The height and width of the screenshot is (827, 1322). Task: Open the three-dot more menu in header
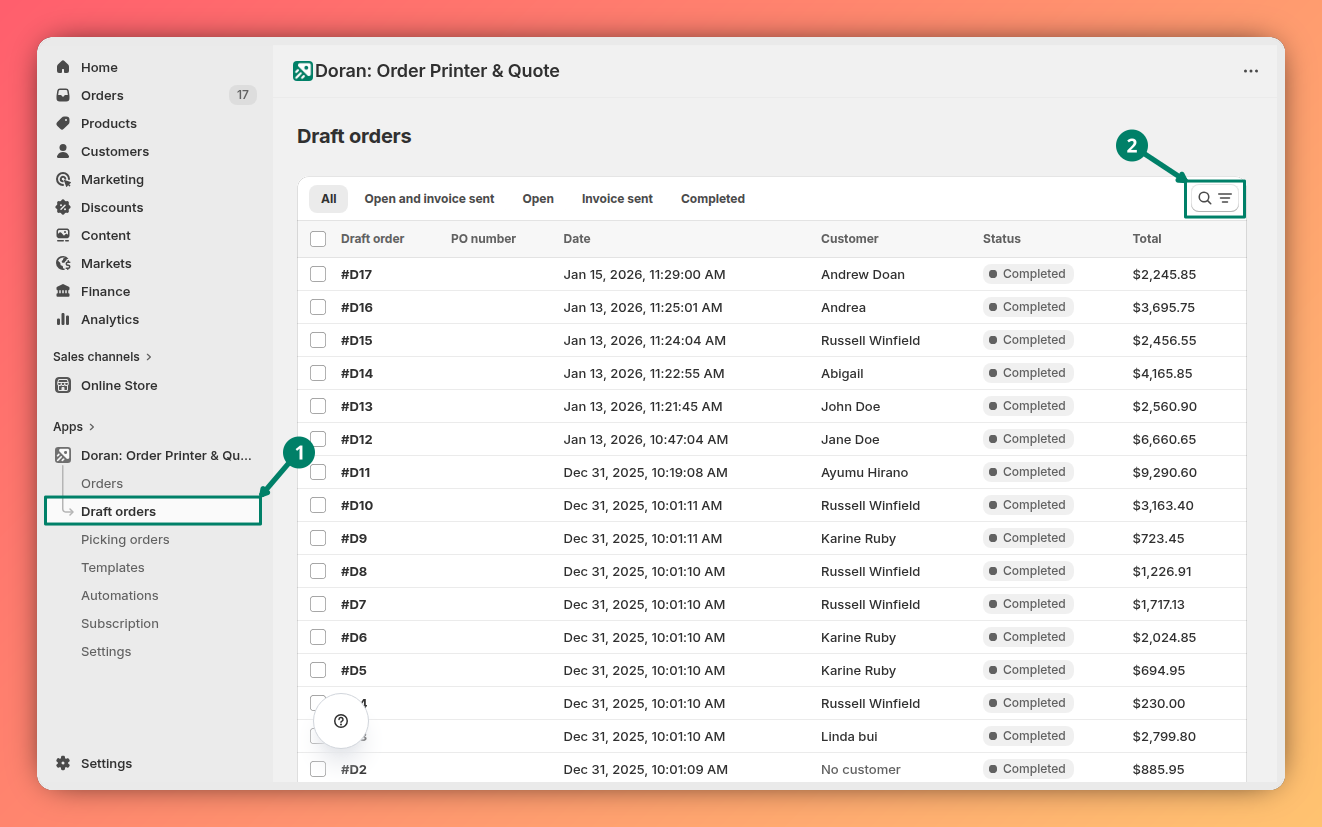(1251, 71)
